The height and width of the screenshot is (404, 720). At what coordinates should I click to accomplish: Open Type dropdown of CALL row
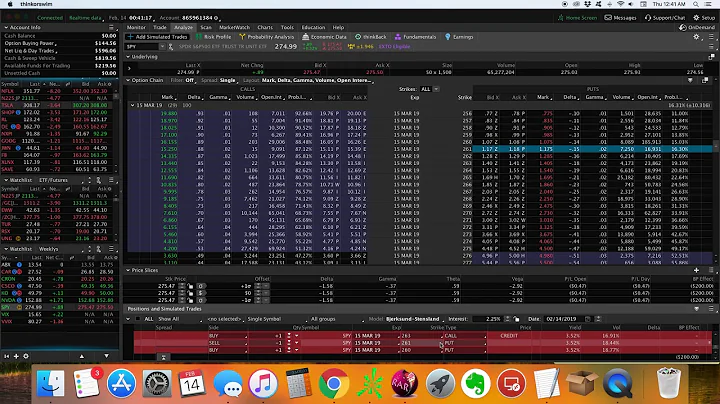[x=465, y=336]
